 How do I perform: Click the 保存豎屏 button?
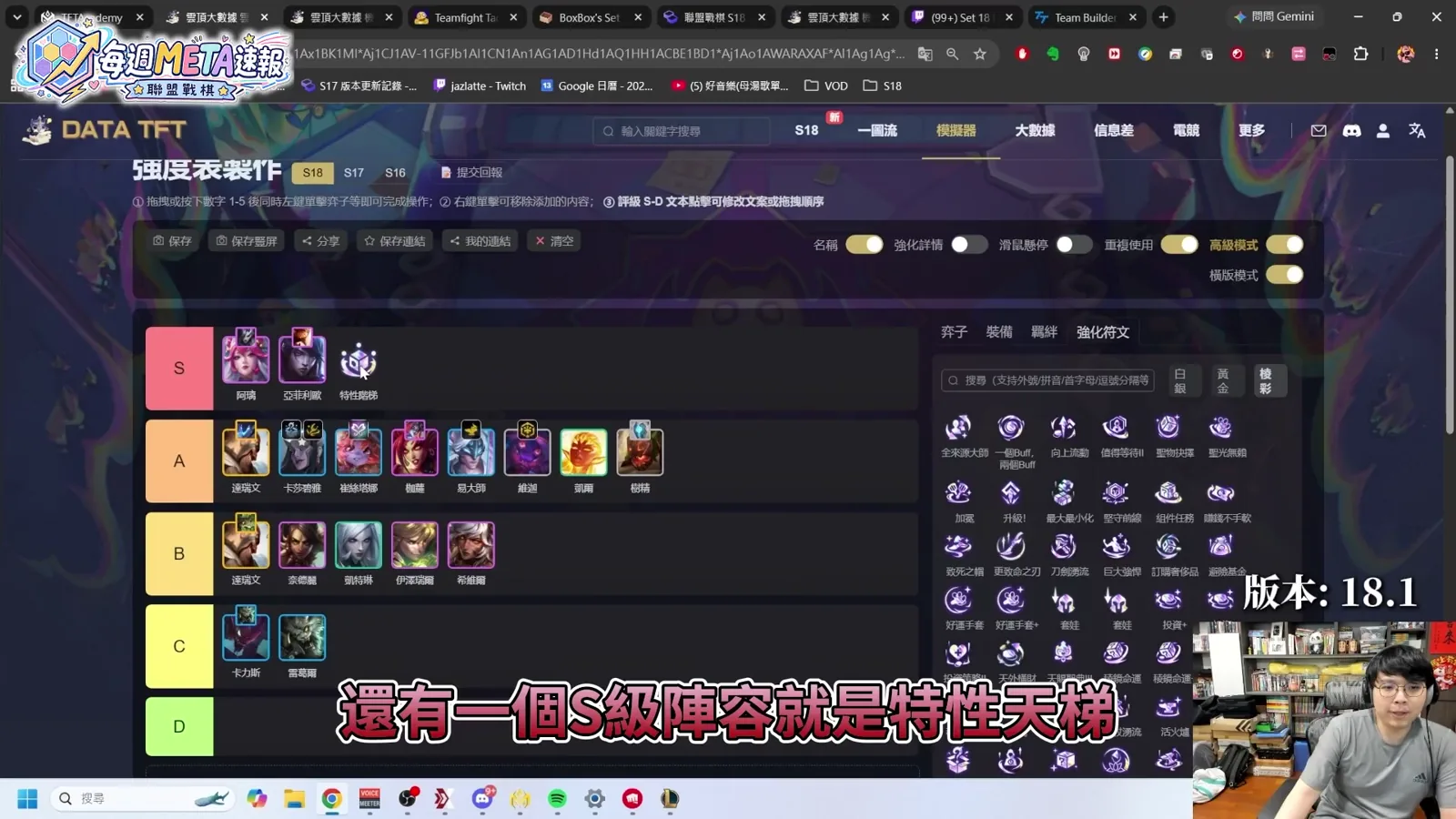tap(247, 241)
